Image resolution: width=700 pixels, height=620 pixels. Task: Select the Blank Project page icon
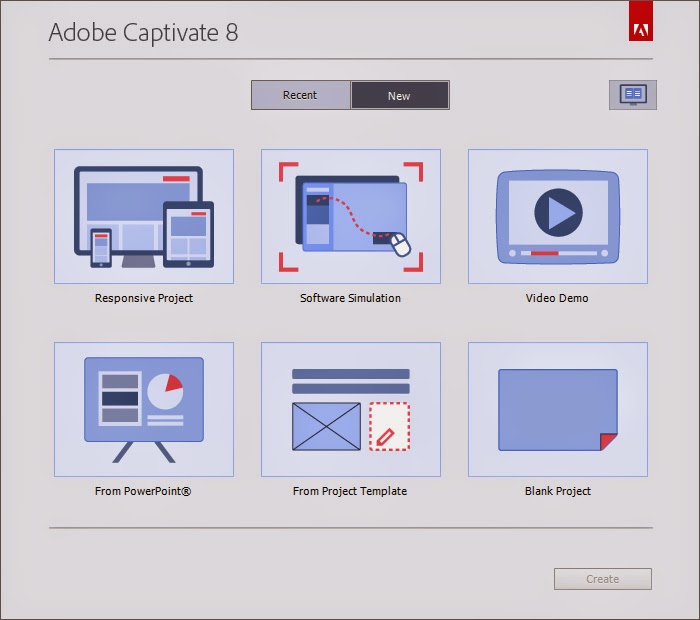[558, 409]
